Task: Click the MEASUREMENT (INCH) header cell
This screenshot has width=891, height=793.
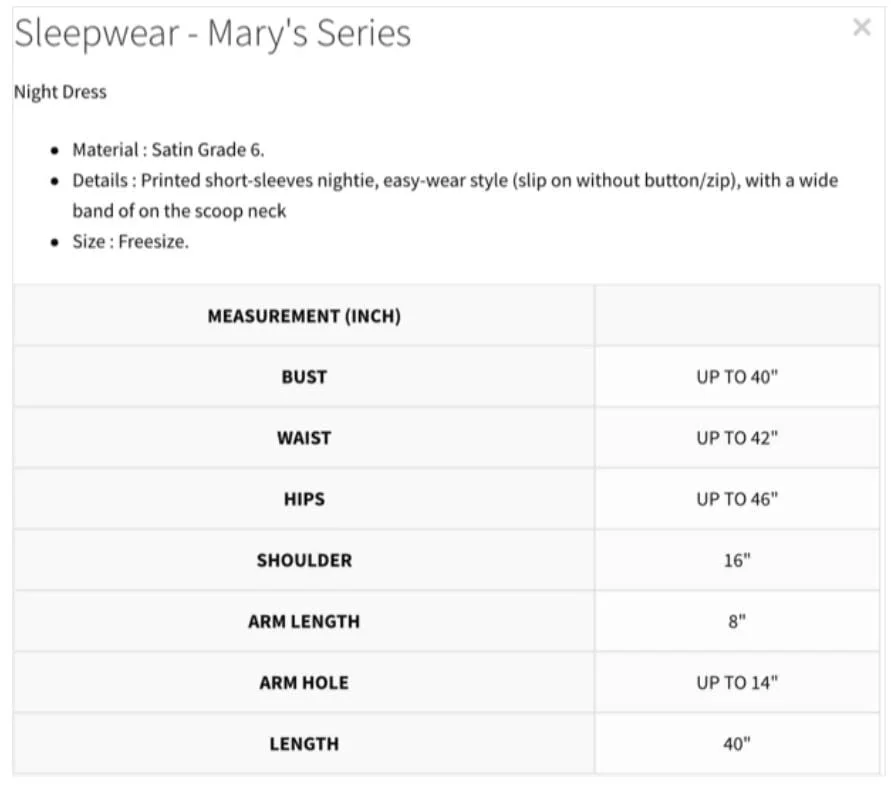Action: click(304, 316)
